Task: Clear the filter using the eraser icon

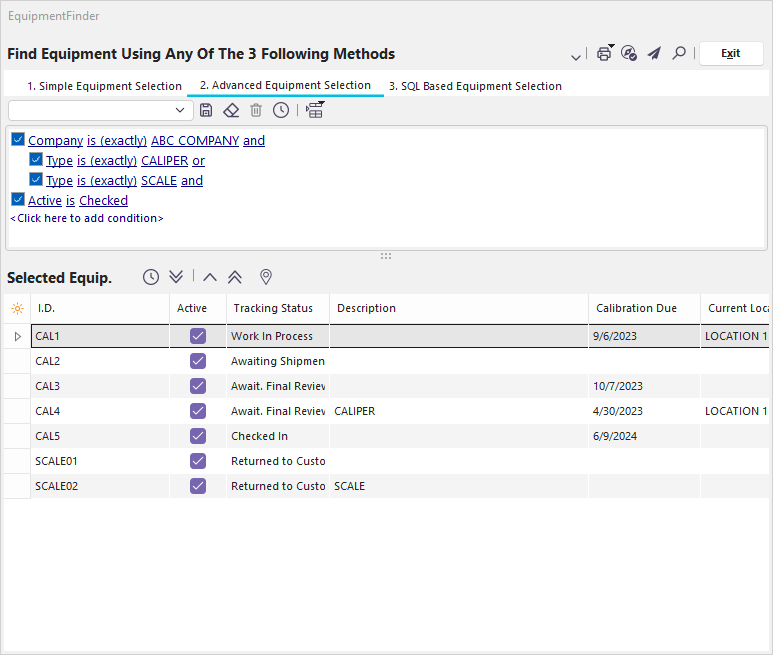Action: (231, 110)
